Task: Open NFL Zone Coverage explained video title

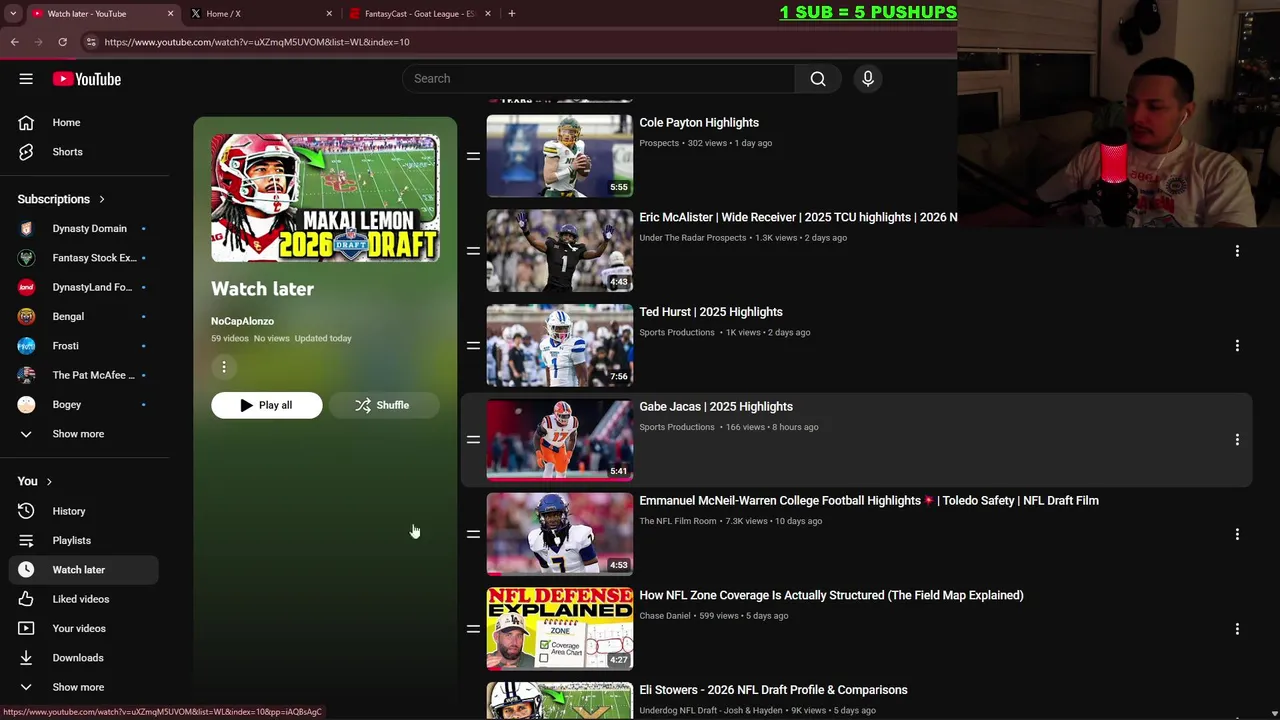Action: [x=831, y=595]
